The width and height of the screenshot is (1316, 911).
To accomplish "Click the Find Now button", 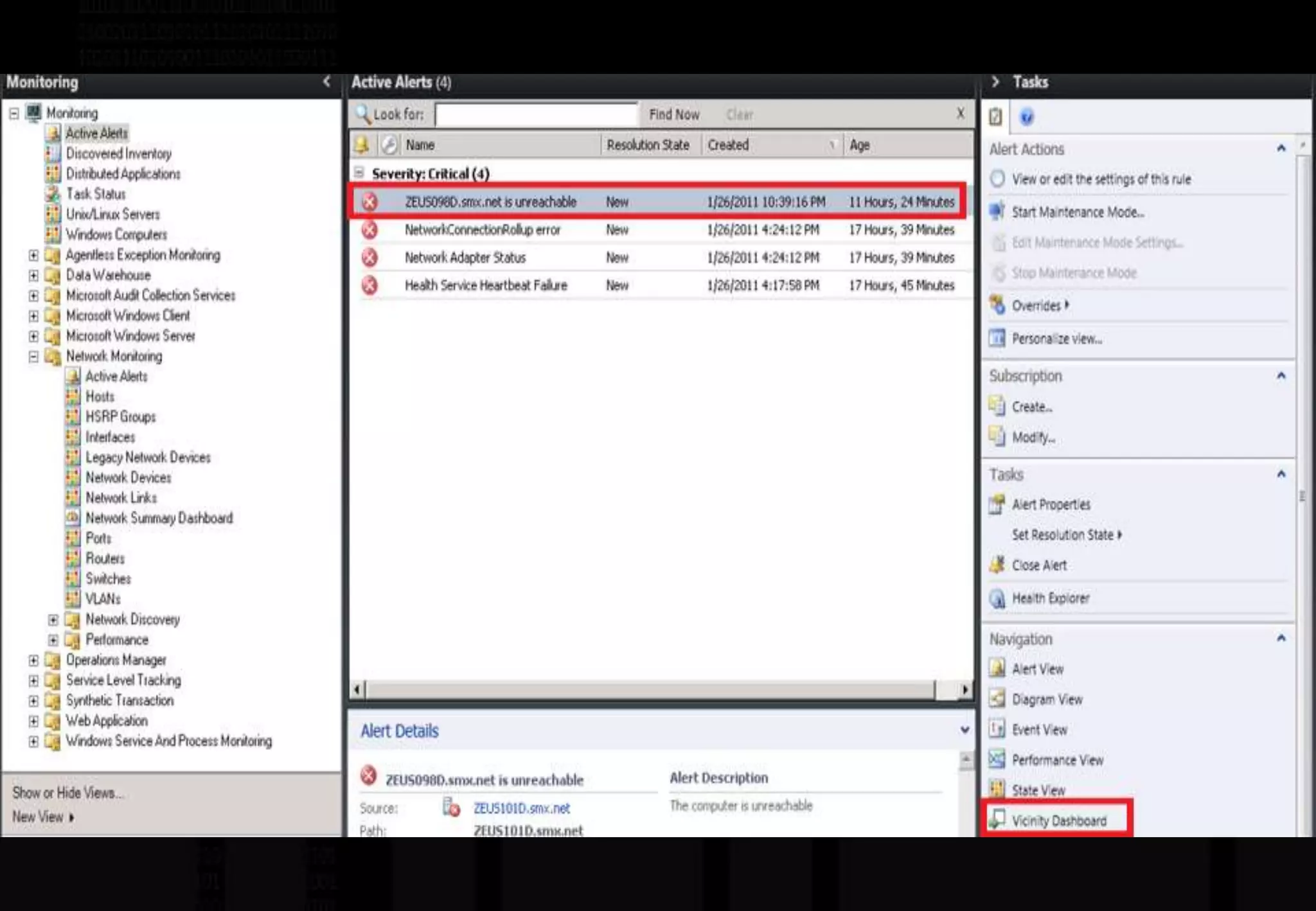I will pyautogui.click(x=673, y=114).
